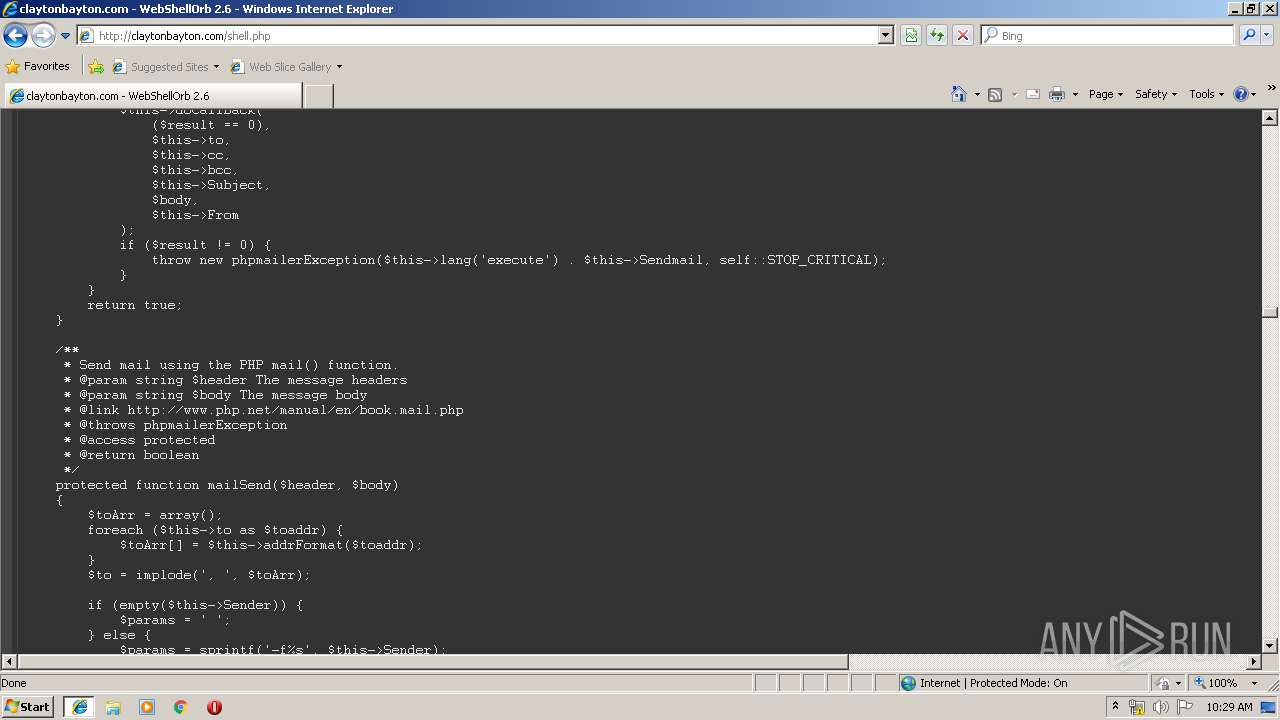Open the Tools menu

(x=1207, y=94)
